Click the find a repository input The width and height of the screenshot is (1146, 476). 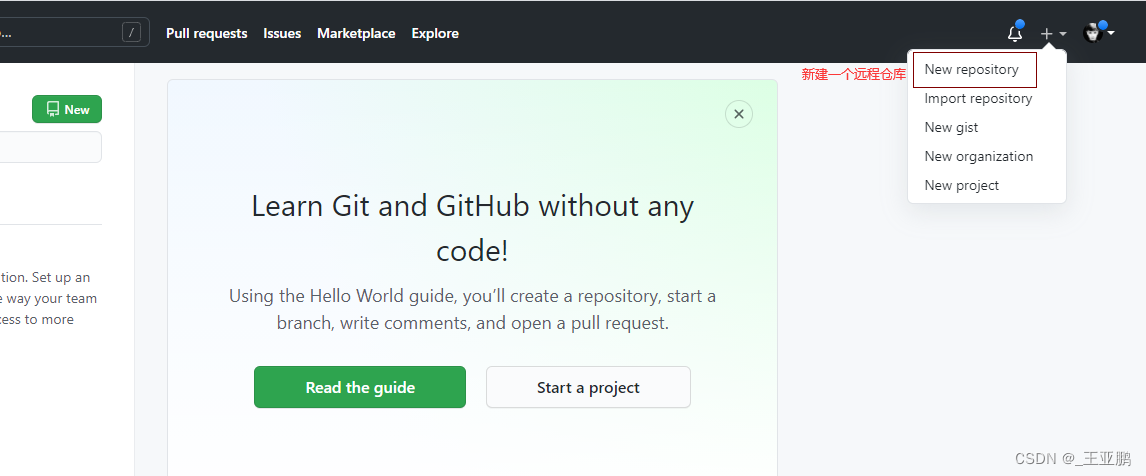tap(50, 147)
